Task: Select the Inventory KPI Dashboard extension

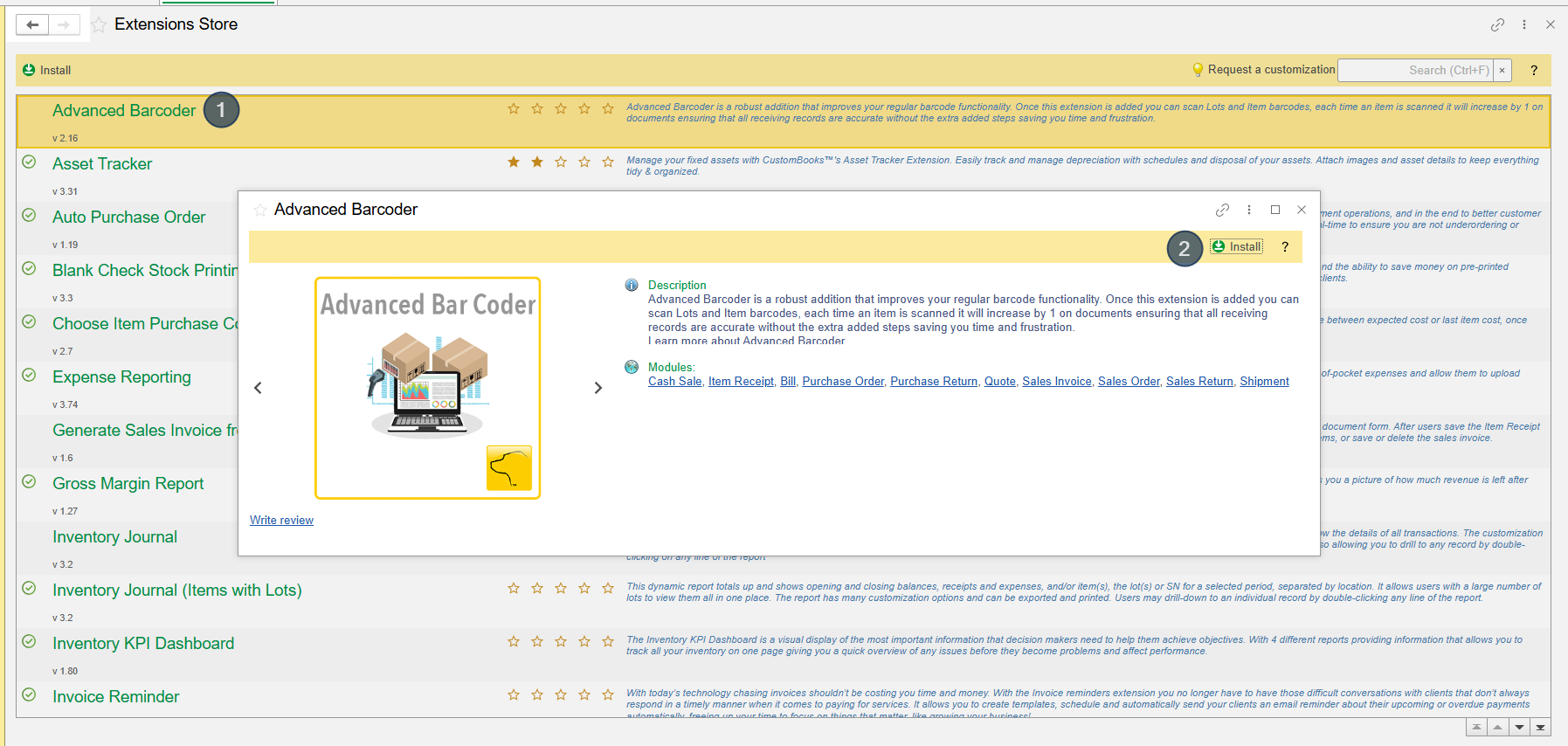Action: [x=143, y=644]
